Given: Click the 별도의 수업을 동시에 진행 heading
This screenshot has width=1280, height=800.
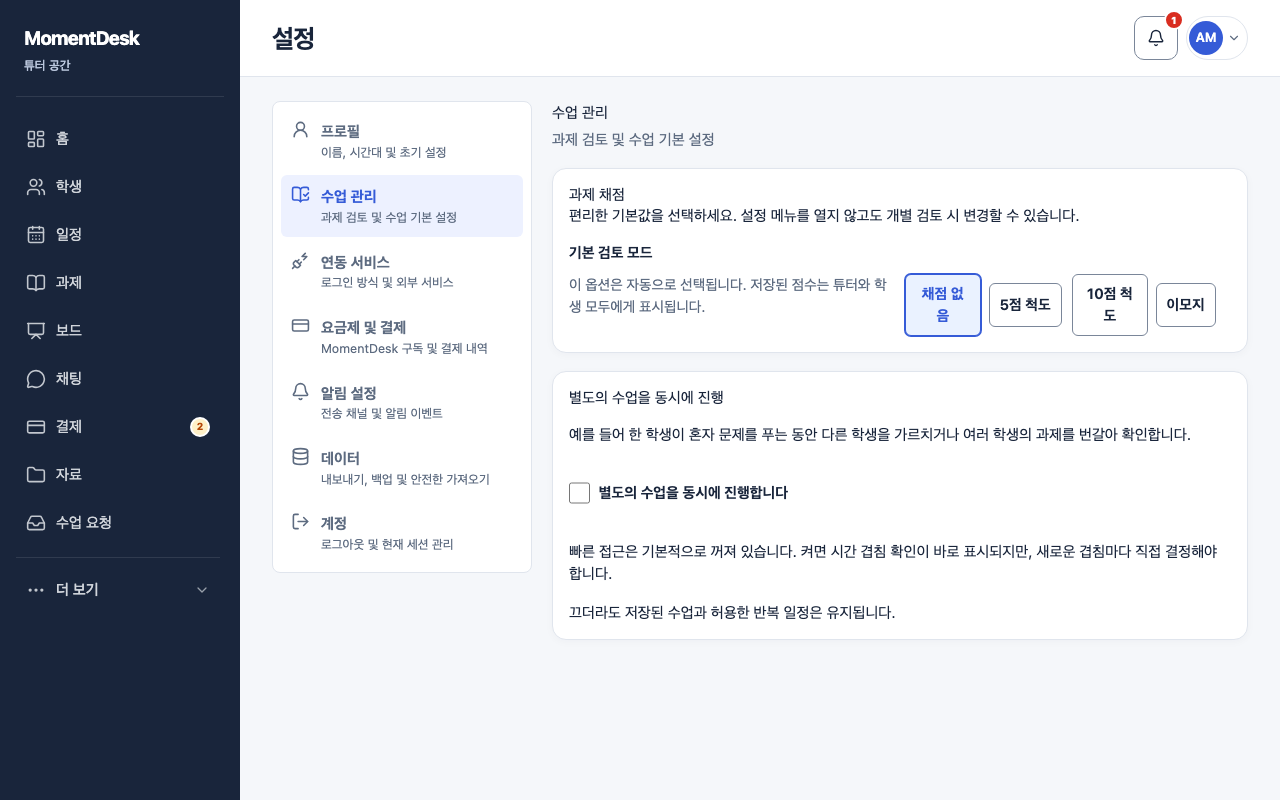Looking at the screenshot, I should (646, 397).
